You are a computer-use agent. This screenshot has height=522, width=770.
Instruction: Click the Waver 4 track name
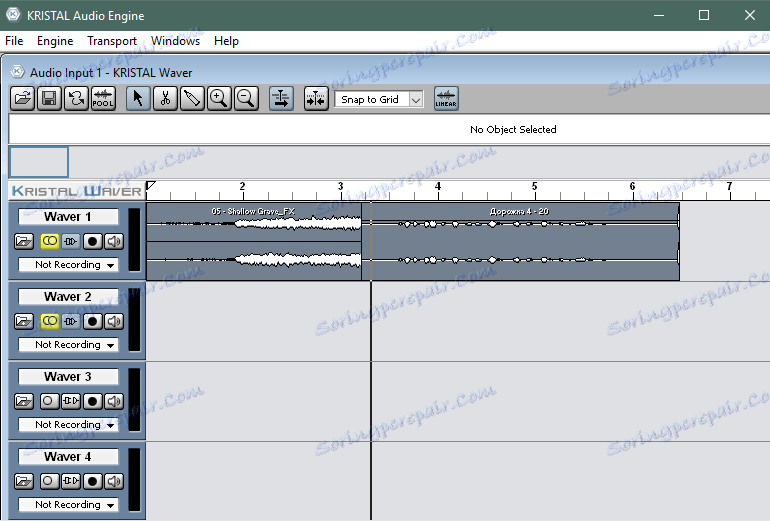click(x=68, y=457)
